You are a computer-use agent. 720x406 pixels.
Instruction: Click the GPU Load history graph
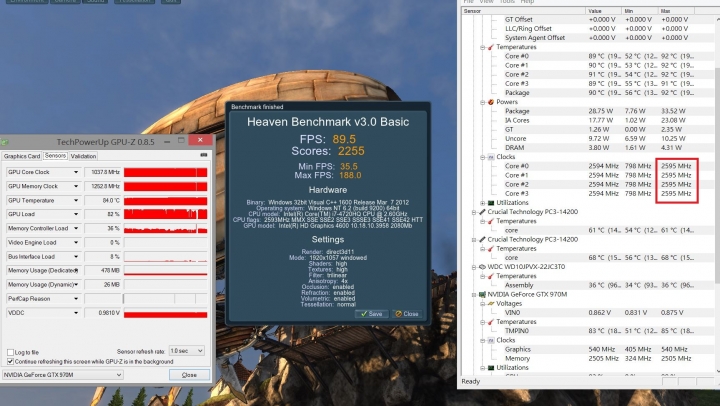pyautogui.click(x=165, y=214)
